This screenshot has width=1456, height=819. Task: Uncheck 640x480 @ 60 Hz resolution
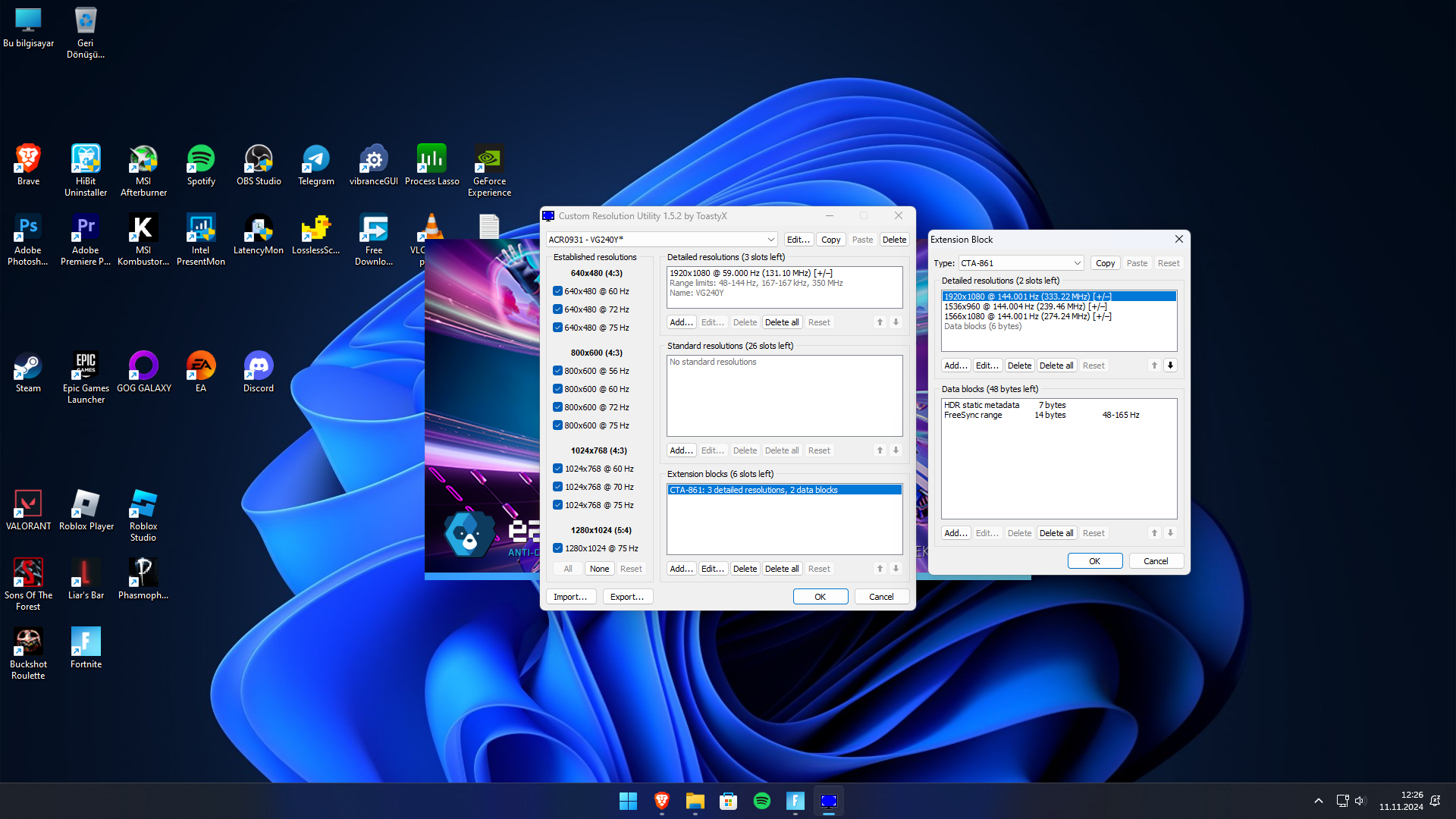tap(557, 291)
